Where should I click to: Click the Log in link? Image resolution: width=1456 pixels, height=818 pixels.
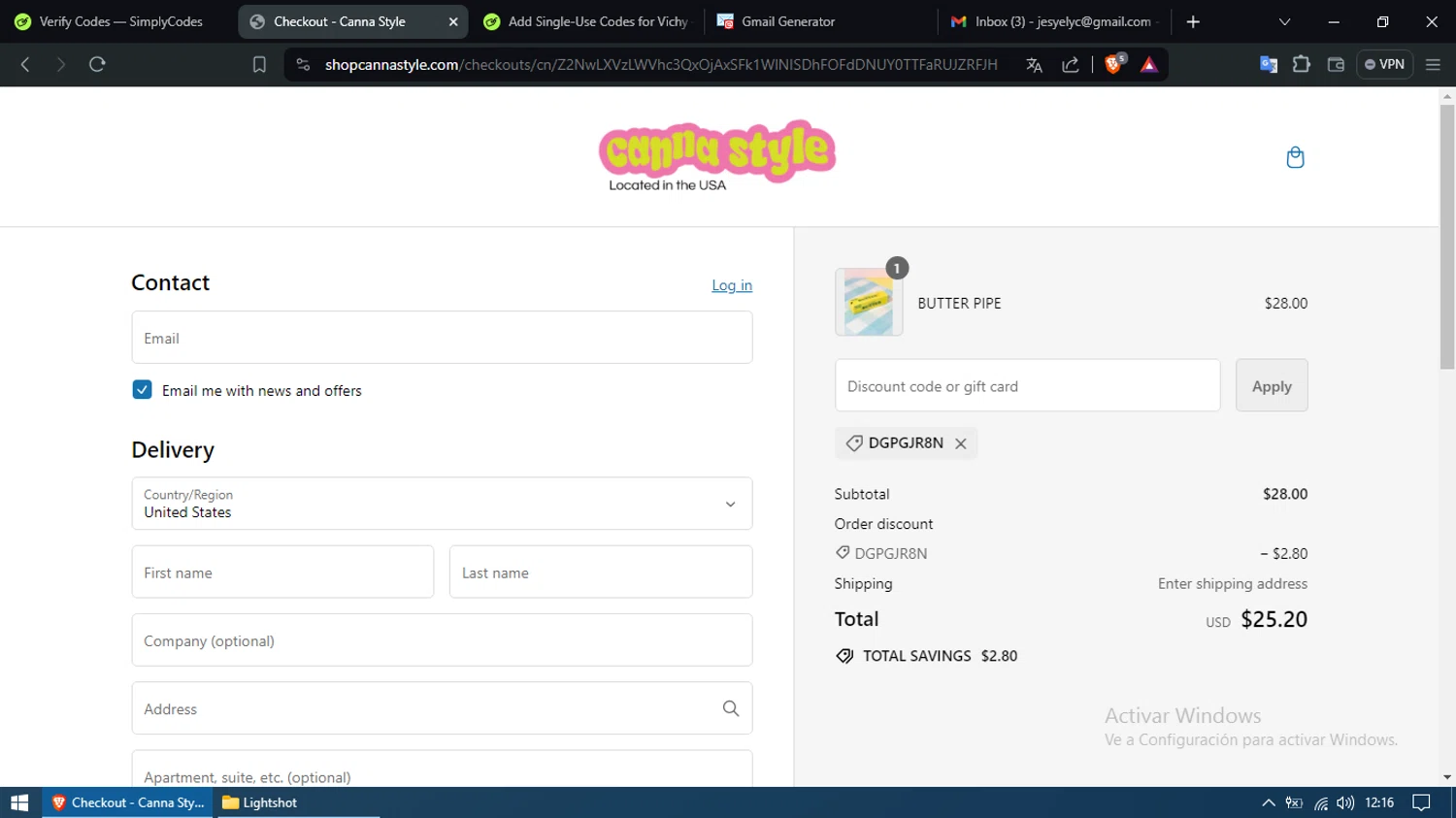(732, 285)
